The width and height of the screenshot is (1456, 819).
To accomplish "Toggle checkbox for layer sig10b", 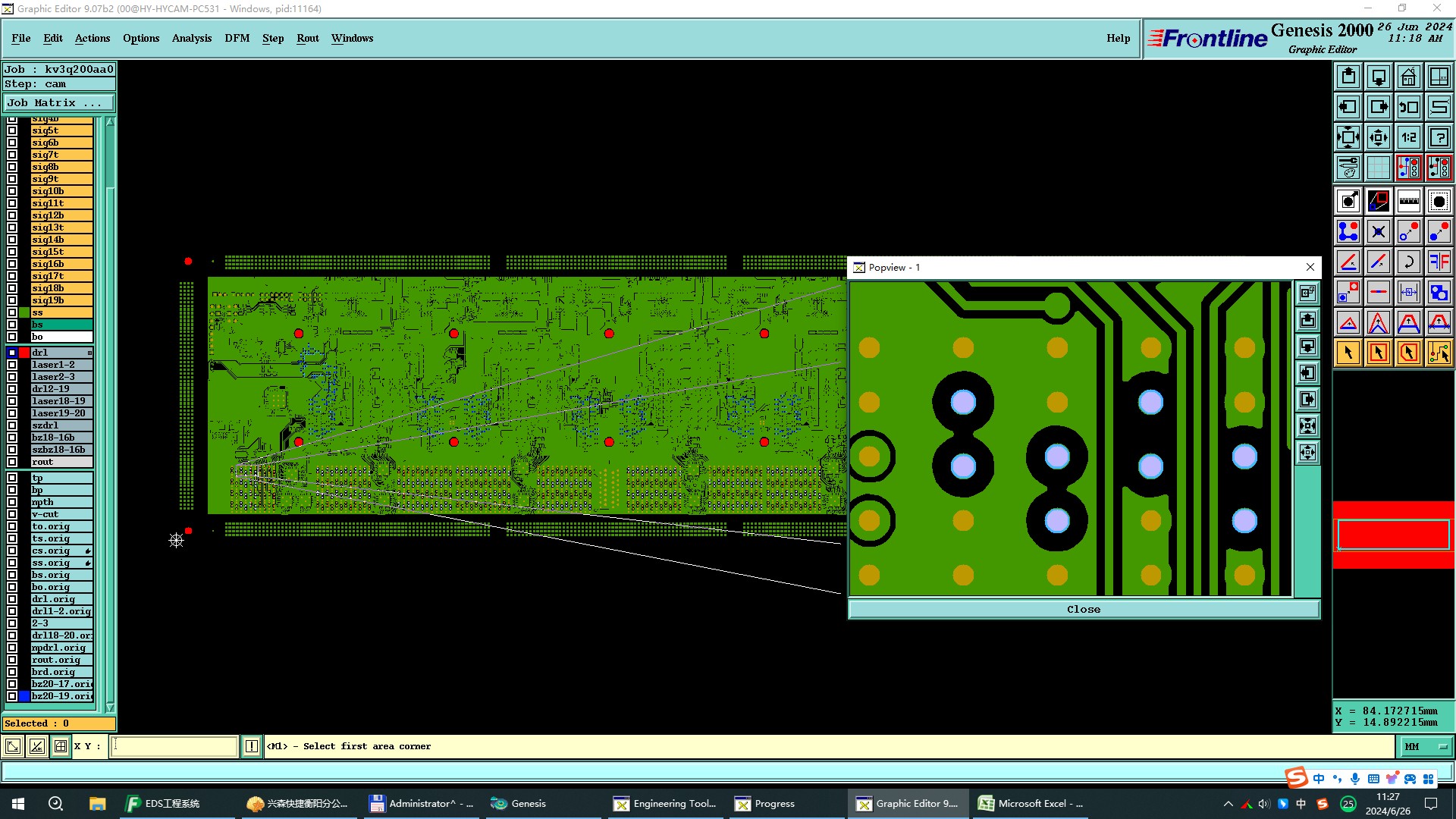I will click(12, 191).
